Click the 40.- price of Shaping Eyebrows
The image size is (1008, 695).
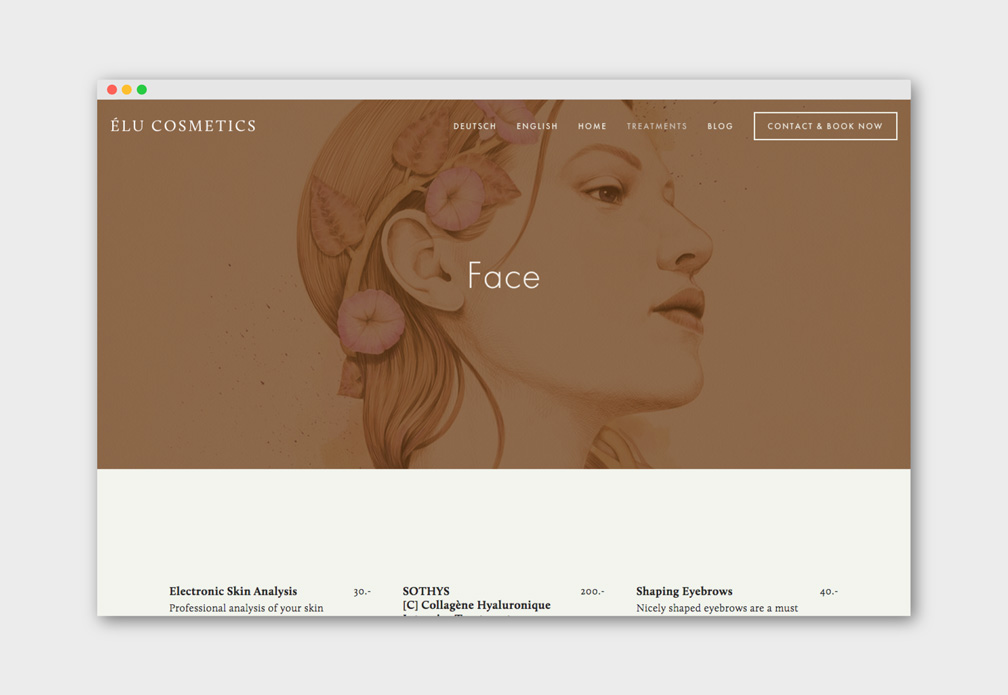tap(829, 591)
